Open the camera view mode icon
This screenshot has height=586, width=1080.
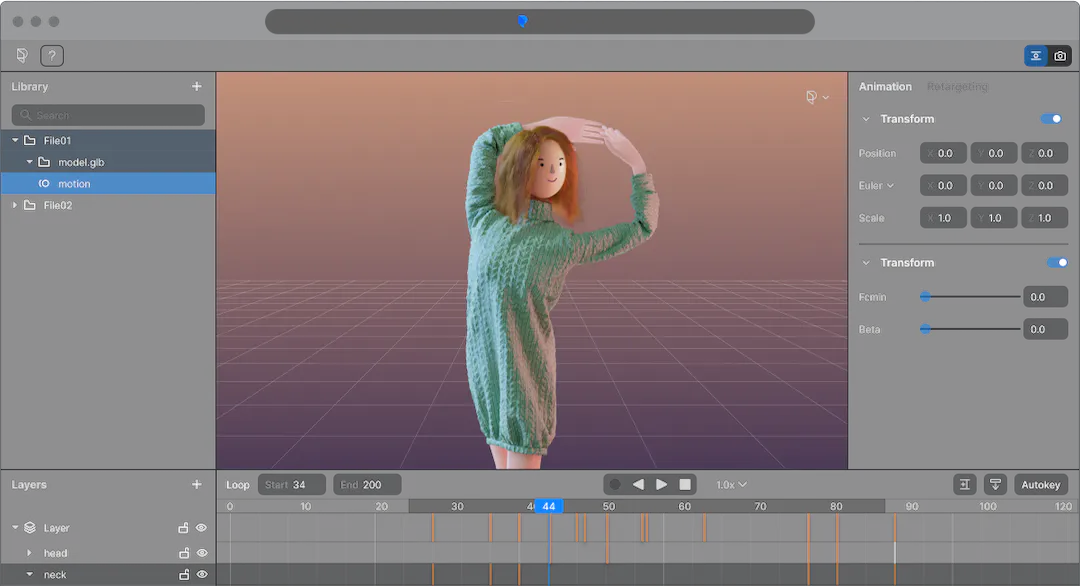(1060, 56)
